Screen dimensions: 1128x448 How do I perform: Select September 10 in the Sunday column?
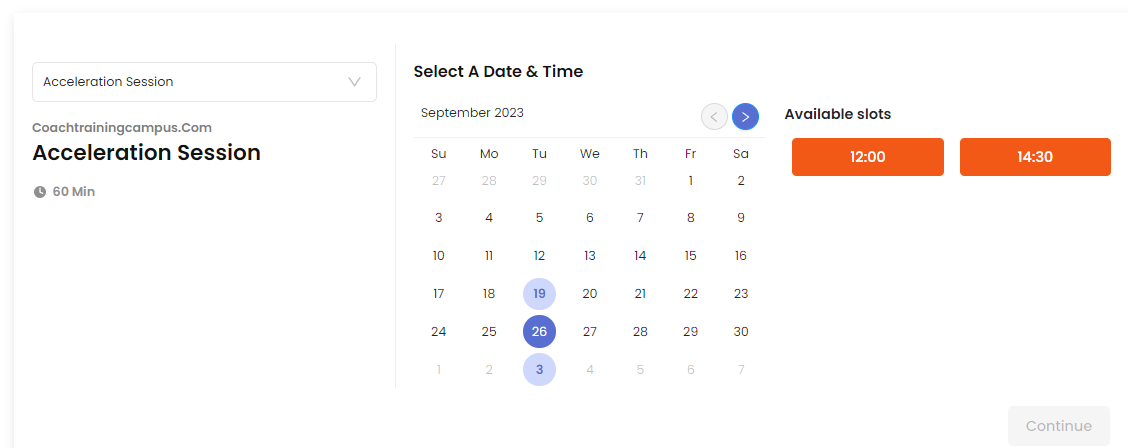(439, 255)
